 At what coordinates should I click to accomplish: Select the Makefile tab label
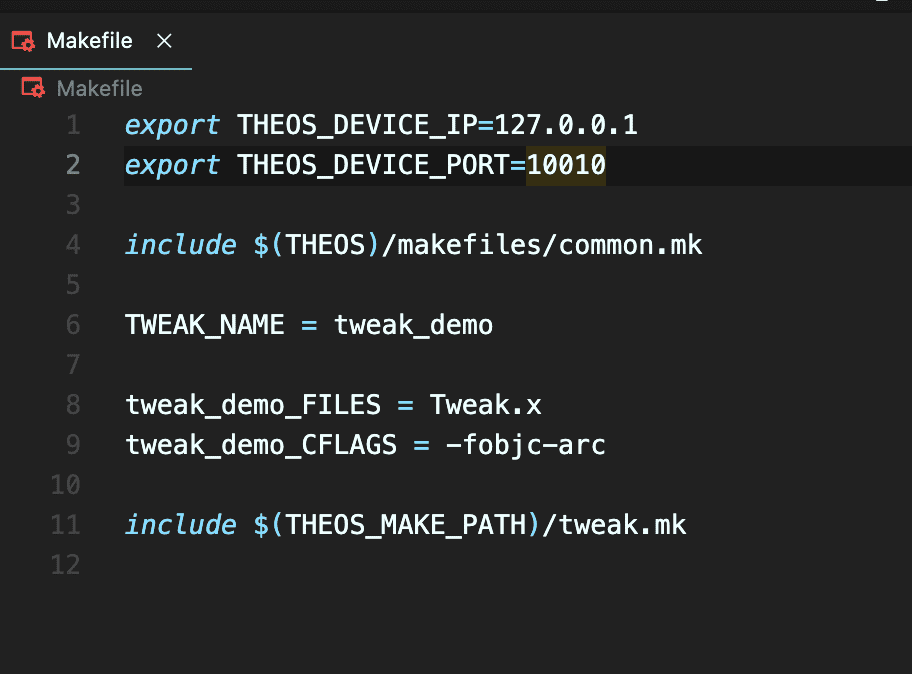point(89,41)
